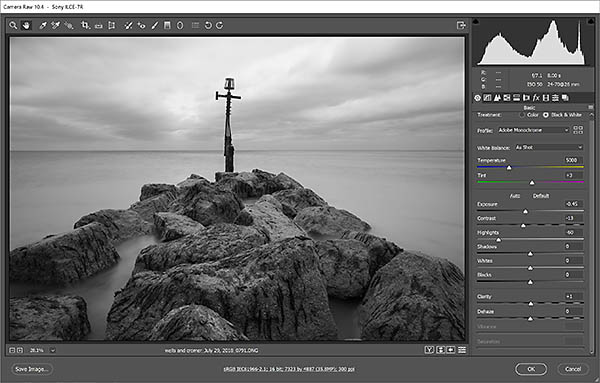The height and width of the screenshot is (383, 600).
Task: Select the Zoom tool
Action: (x=13, y=26)
